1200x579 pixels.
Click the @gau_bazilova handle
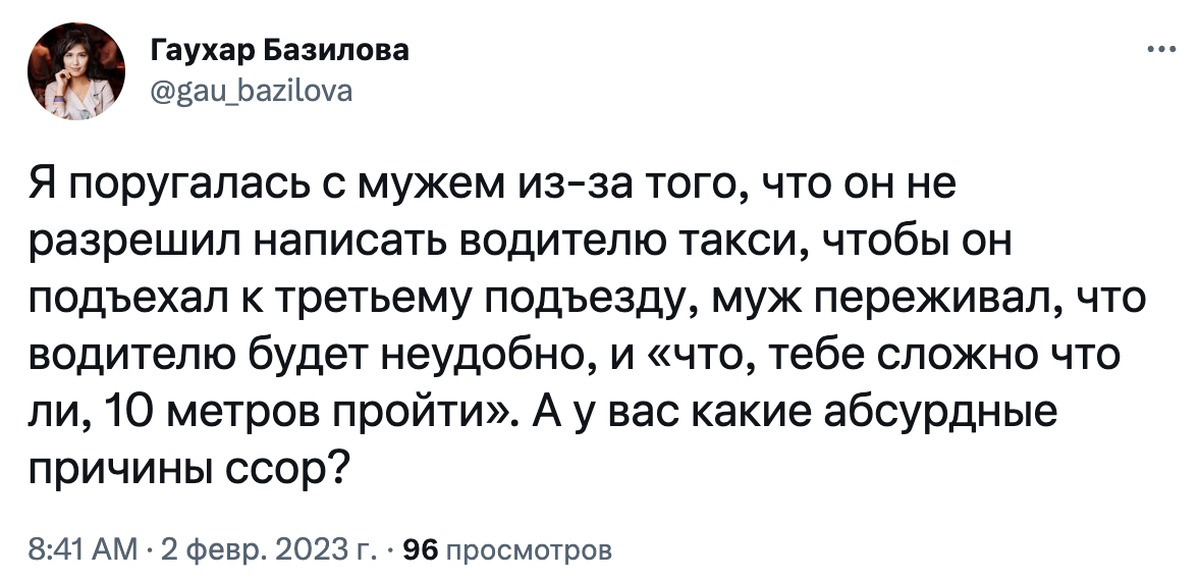251,92
